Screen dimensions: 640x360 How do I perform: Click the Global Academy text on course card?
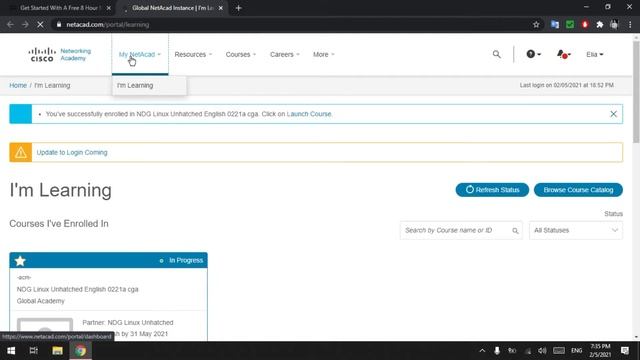pyautogui.click(x=40, y=301)
